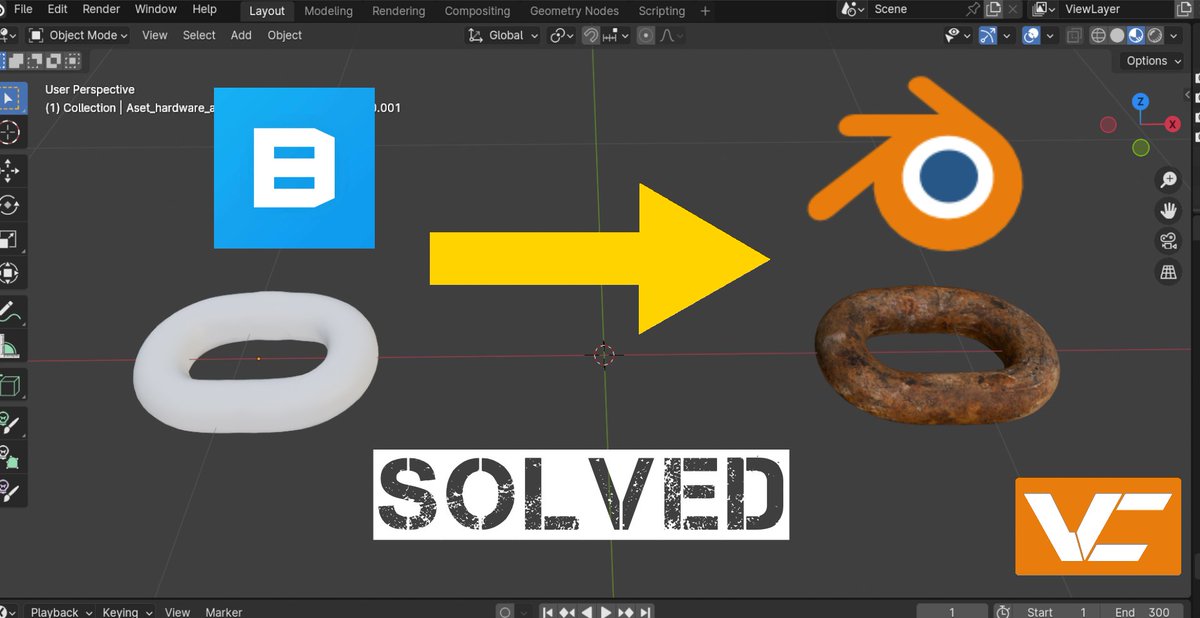Open the File menu

[23, 10]
